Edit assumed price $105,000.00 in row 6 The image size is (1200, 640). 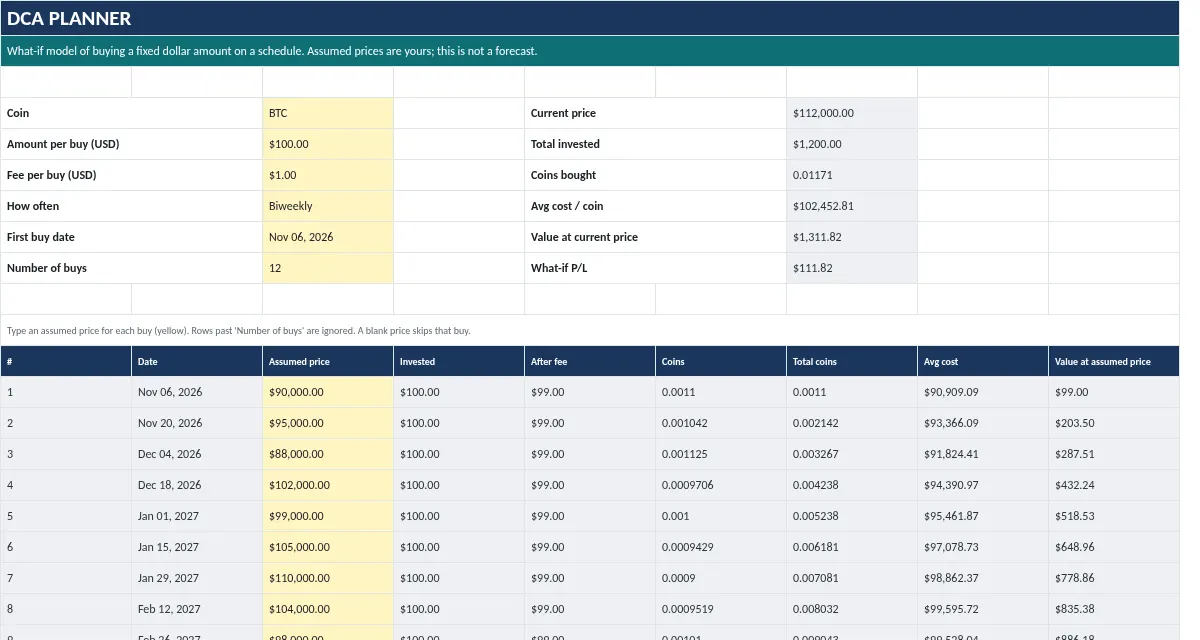pyautogui.click(x=328, y=547)
